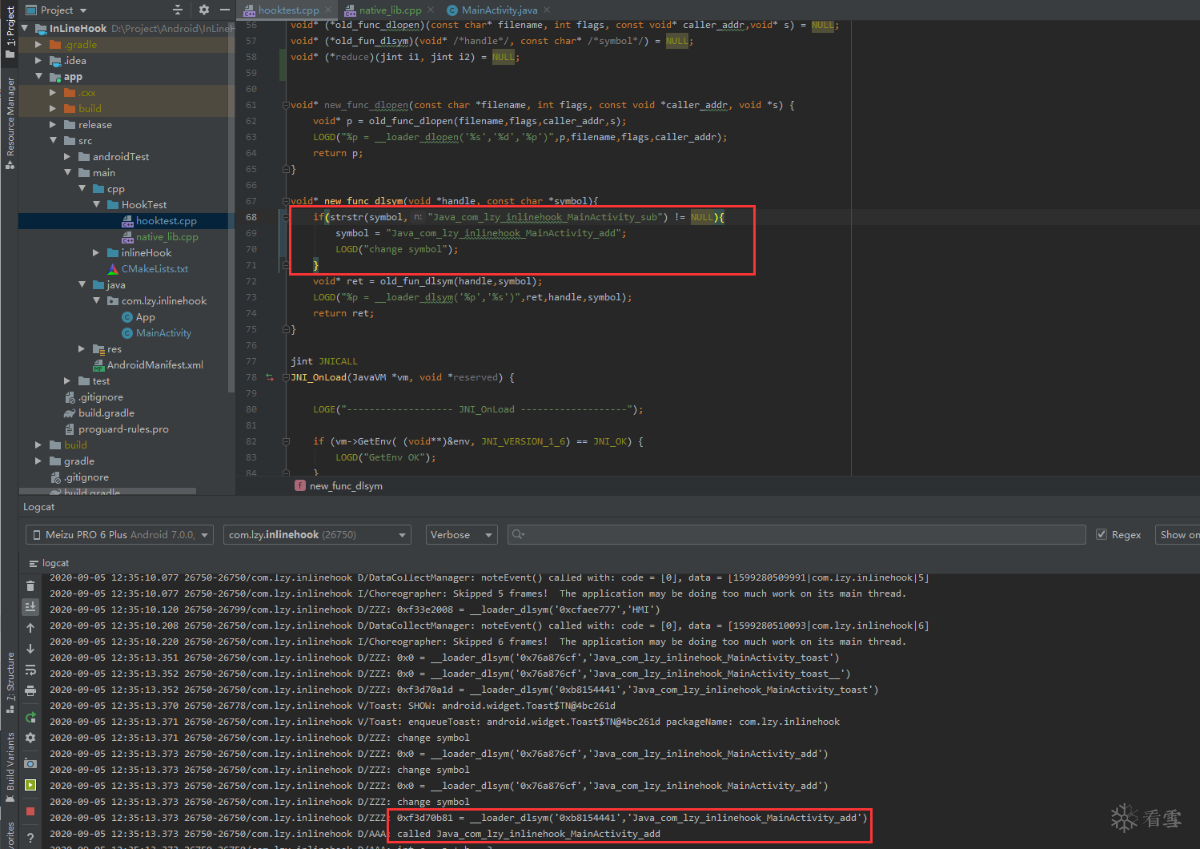Start screen record from logcat toolbar
Screen dimensions: 1200x849
(30, 785)
